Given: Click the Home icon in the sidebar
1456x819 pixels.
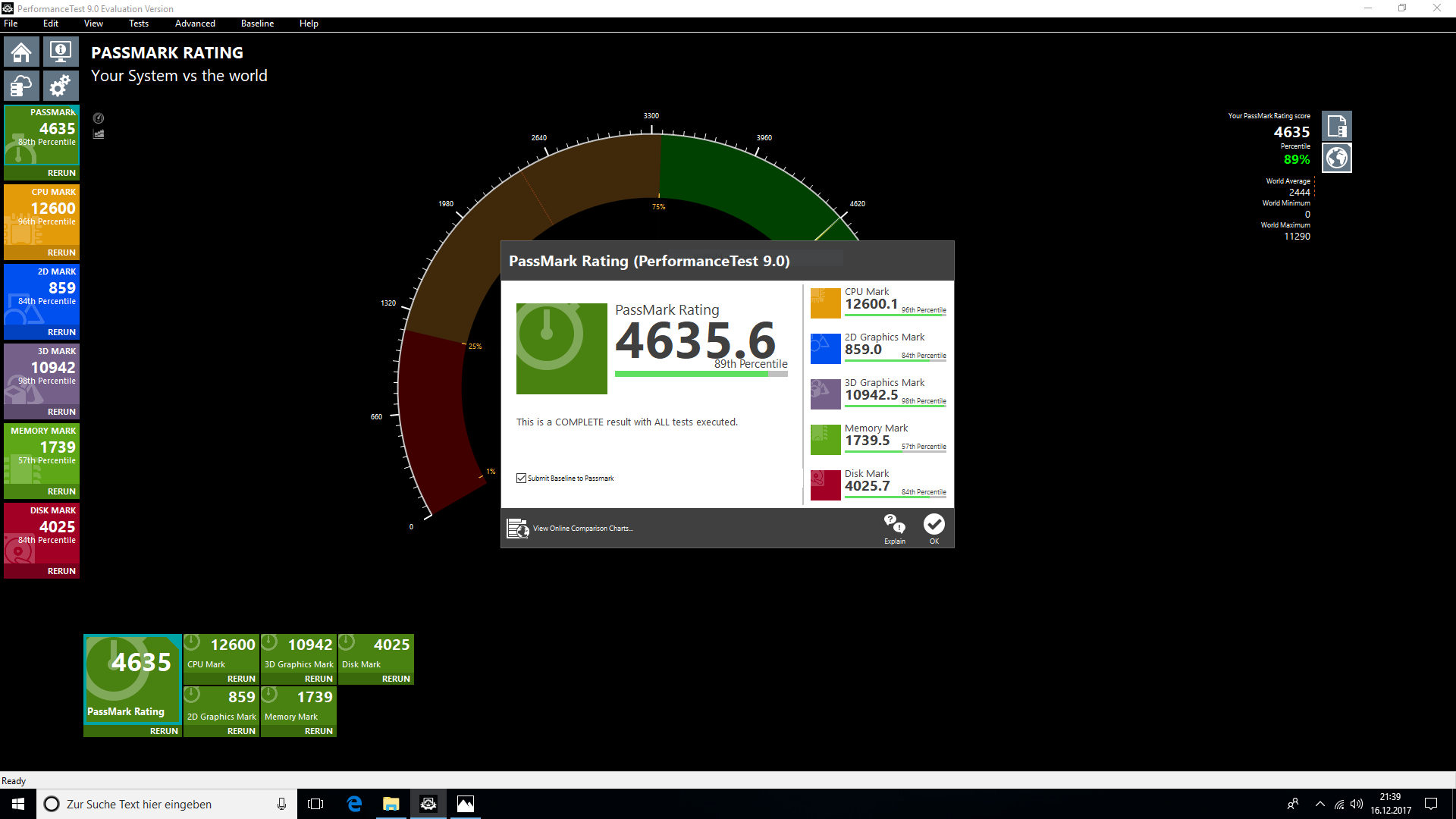Looking at the screenshot, I should [x=21, y=52].
